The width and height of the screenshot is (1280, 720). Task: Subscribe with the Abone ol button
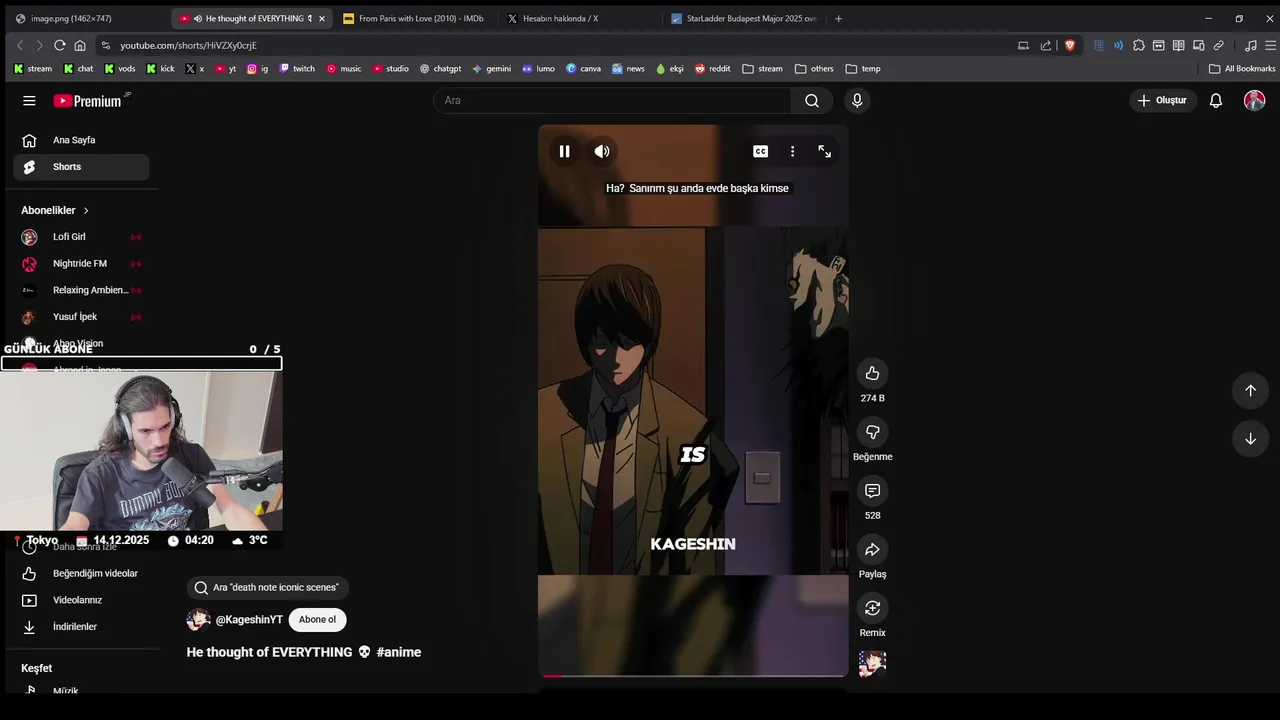coord(317,620)
